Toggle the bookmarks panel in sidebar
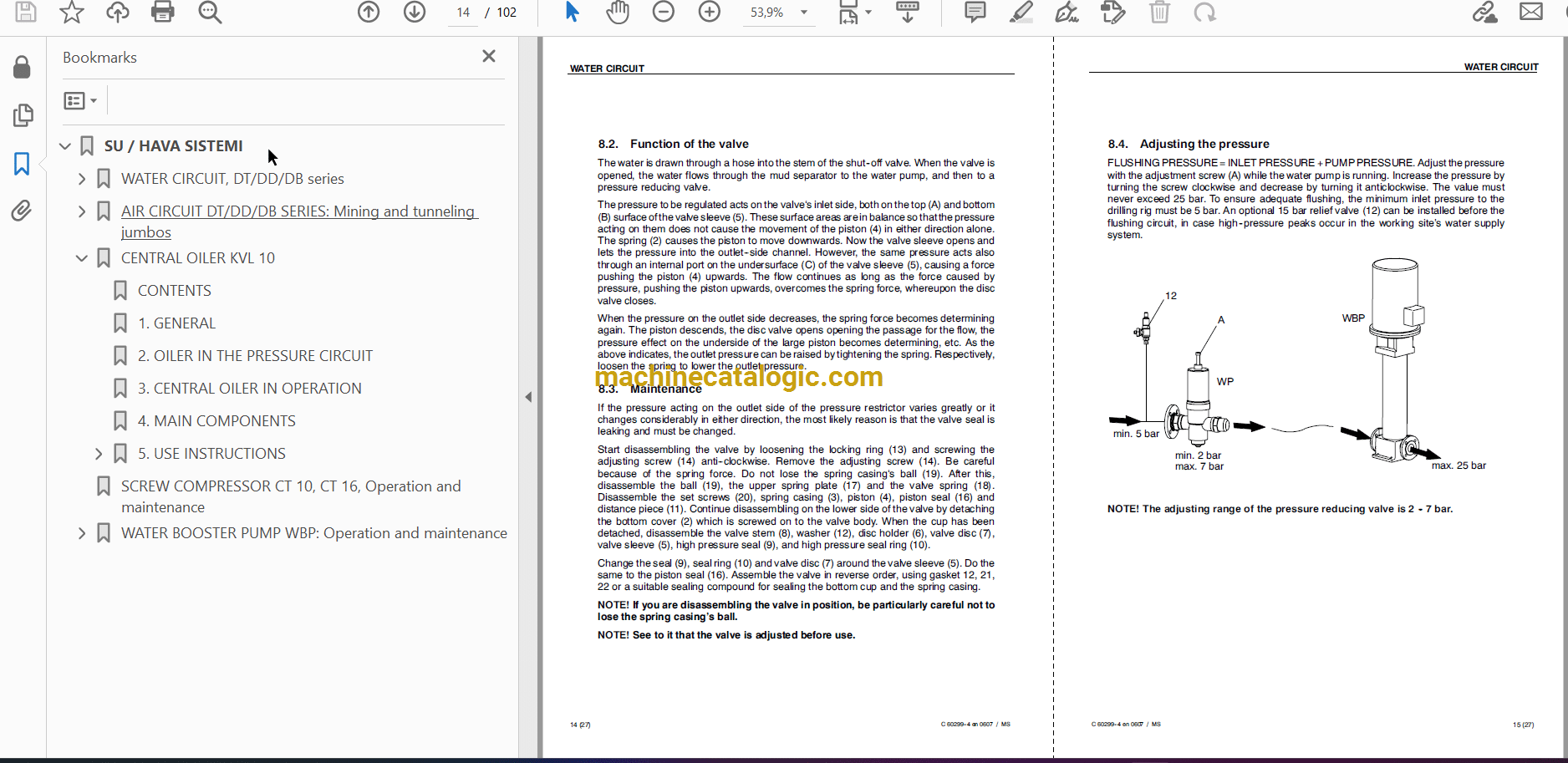Screen dimensions: 1568x763 [x=23, y=163]
